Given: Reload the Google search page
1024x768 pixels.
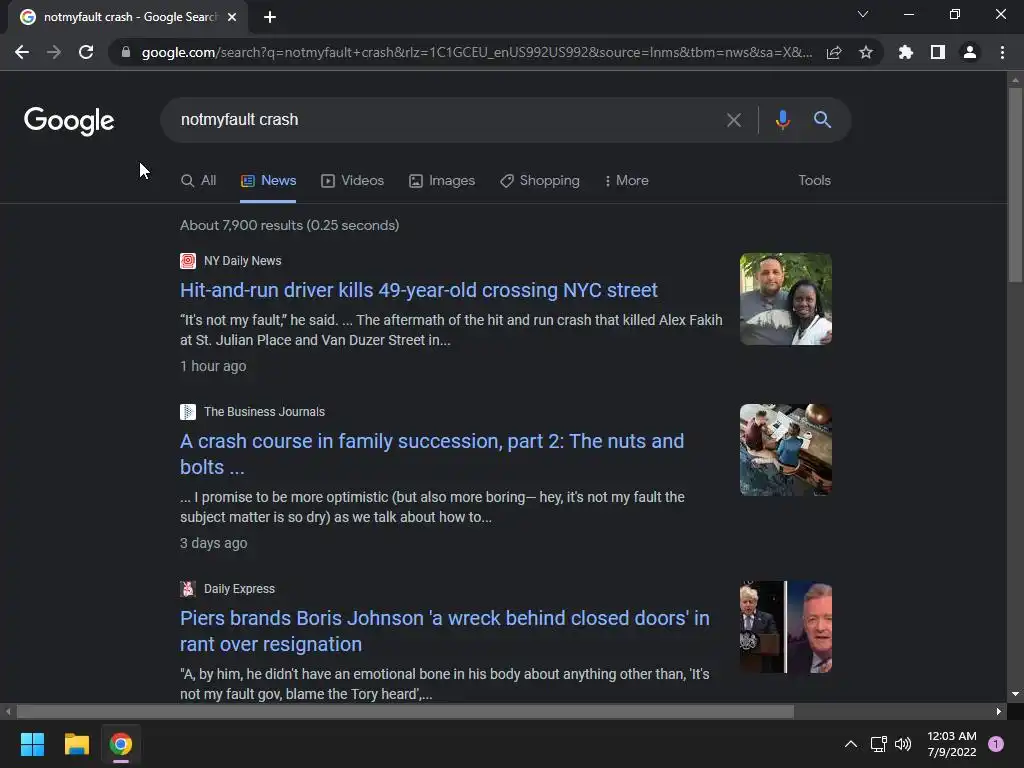Looking at the screenshot, I should (86, 52).
